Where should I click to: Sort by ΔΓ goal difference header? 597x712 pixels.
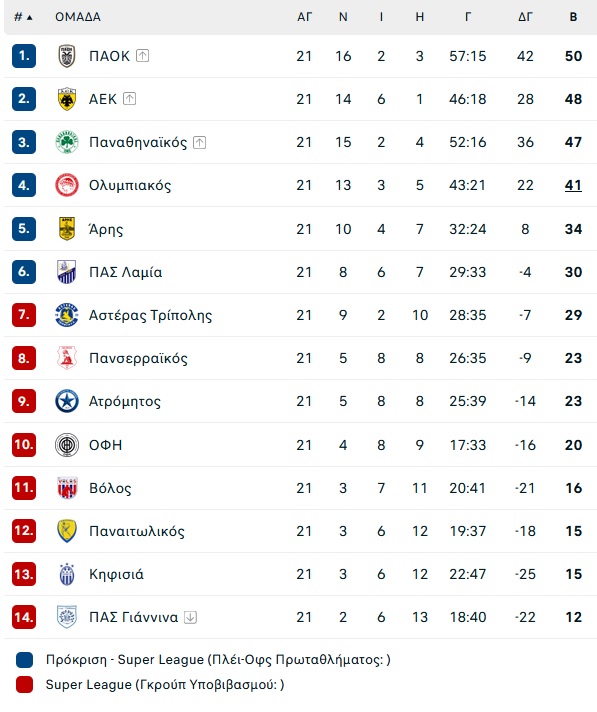(525, 17)
